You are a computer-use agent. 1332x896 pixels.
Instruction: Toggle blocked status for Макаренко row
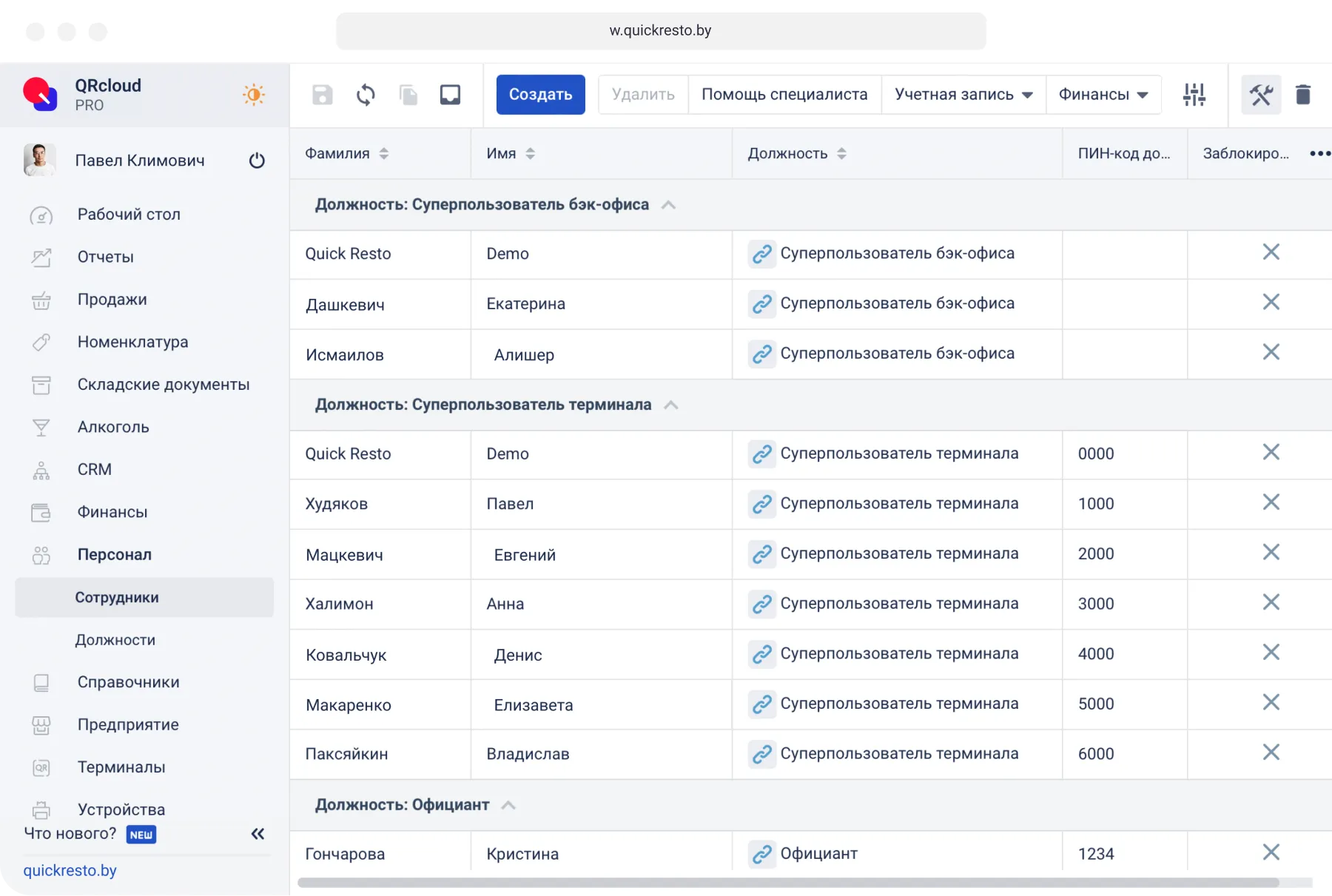coord(1271,702)
